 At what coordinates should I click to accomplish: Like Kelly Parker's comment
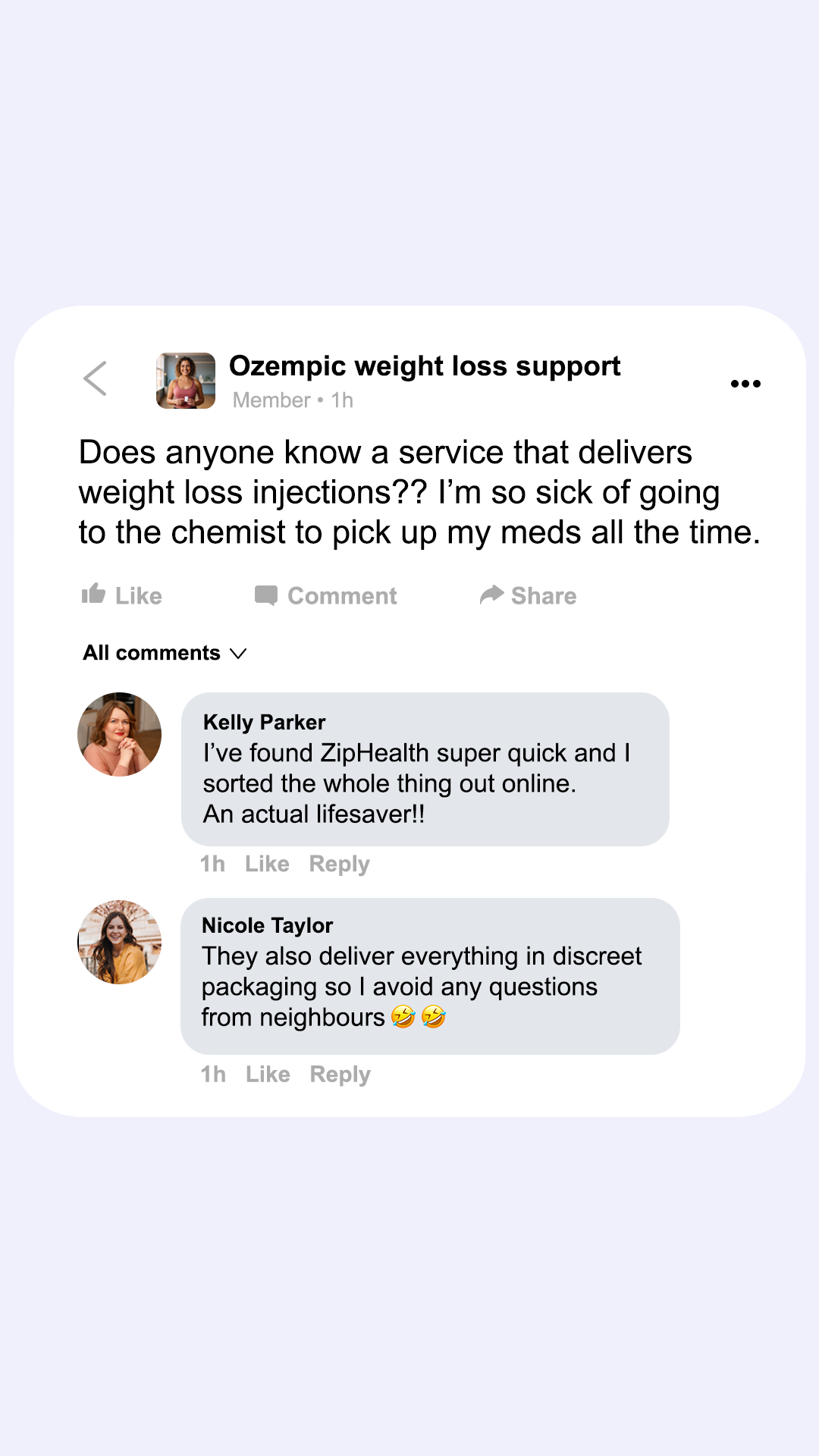point(267,864)
